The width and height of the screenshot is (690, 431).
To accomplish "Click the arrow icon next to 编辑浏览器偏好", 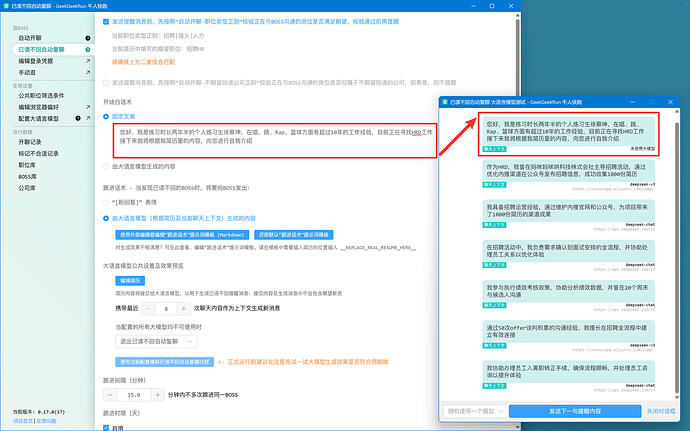I will tap(88, 107).
